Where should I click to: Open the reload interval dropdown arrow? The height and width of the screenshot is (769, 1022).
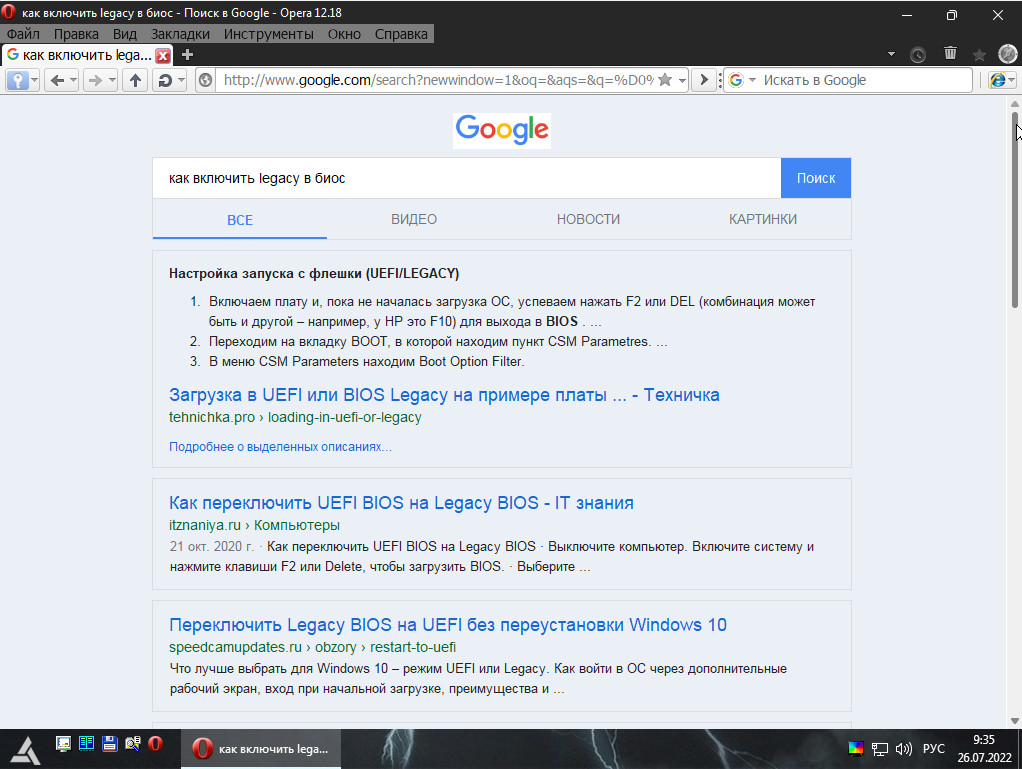click(x=181, y=80)
